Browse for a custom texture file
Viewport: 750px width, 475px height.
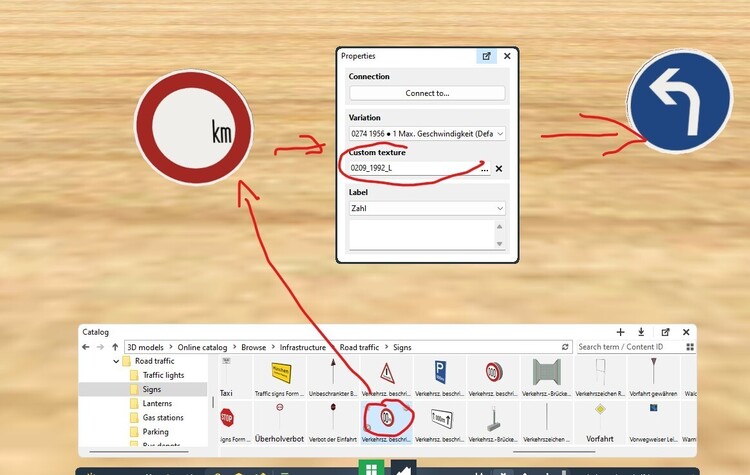pyautogui.click(x=484, y=169)
